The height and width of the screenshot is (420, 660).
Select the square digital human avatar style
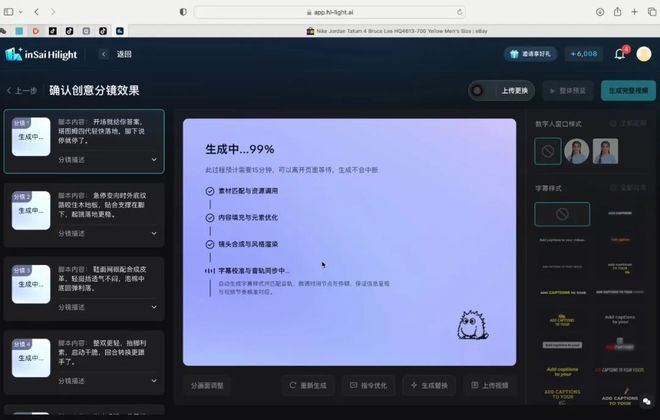(605, 151)
